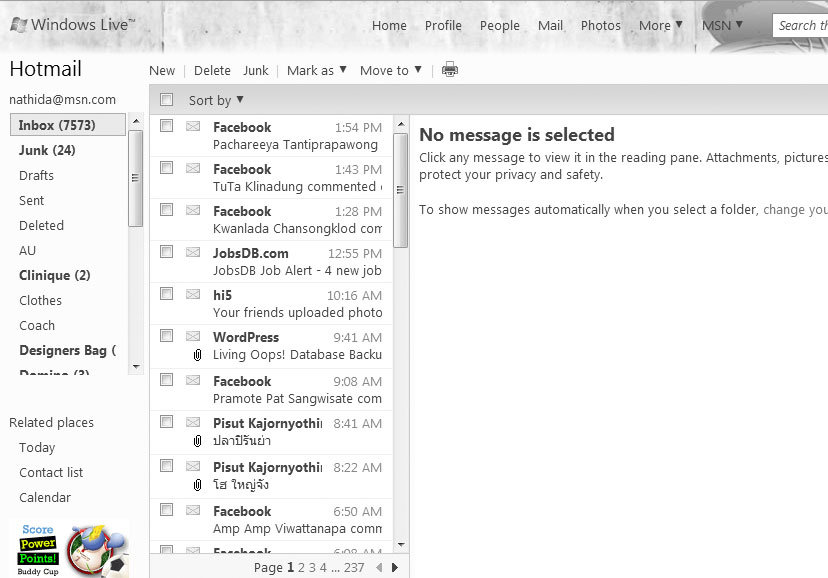
Task: Click the Delete button
Action: click(x=212, y=70)
